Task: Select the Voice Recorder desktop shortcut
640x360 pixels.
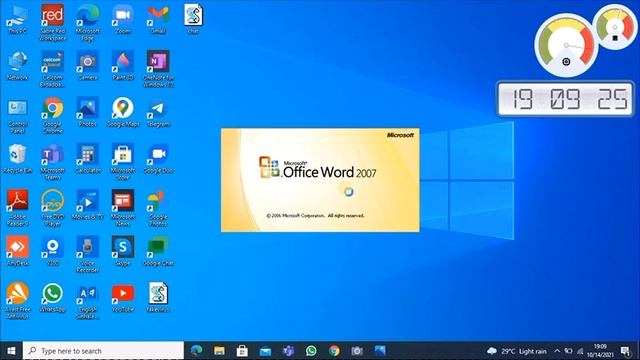Action: [x=88, y=254]
